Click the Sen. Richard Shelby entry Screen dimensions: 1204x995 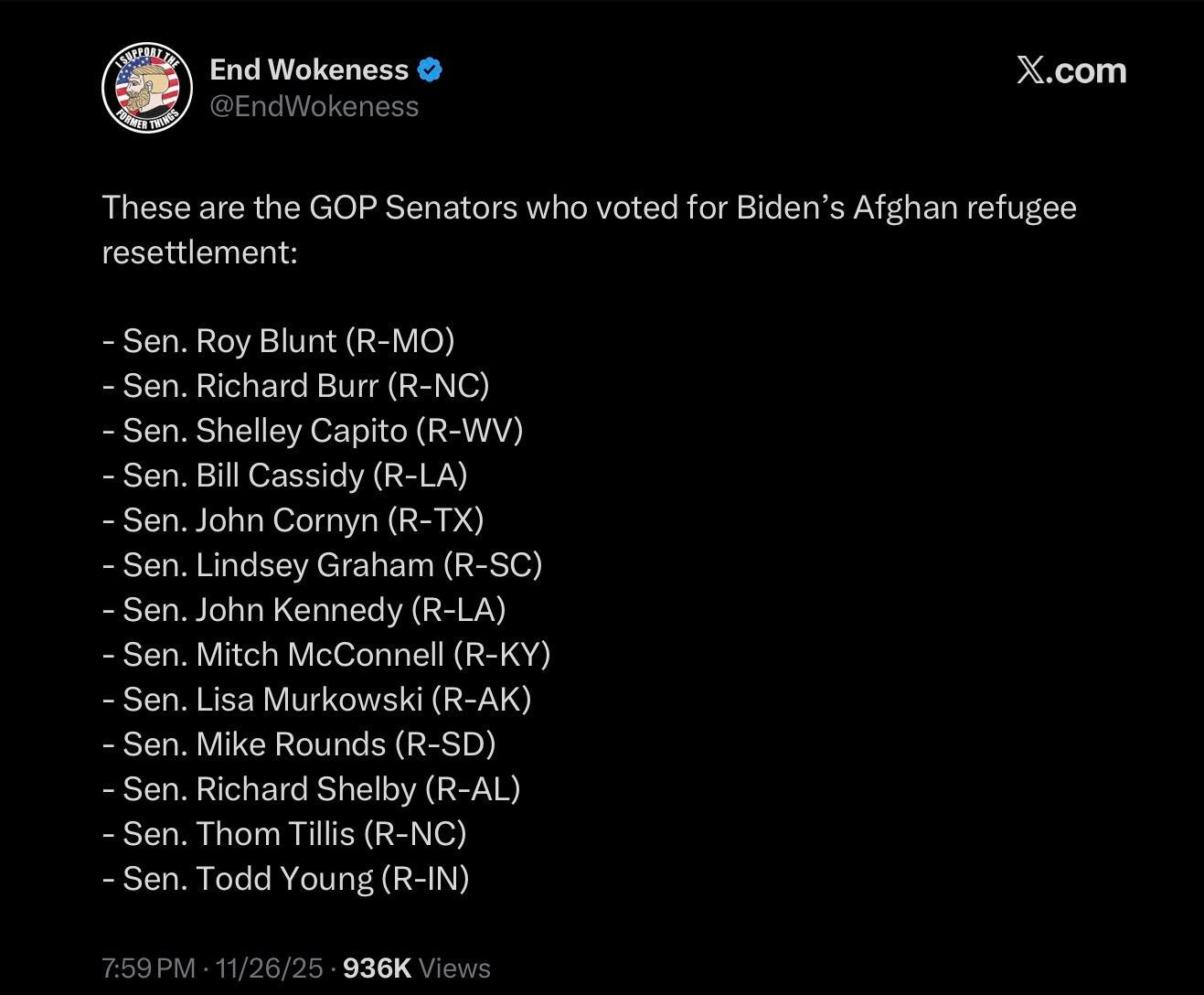[x=312, y=788]
